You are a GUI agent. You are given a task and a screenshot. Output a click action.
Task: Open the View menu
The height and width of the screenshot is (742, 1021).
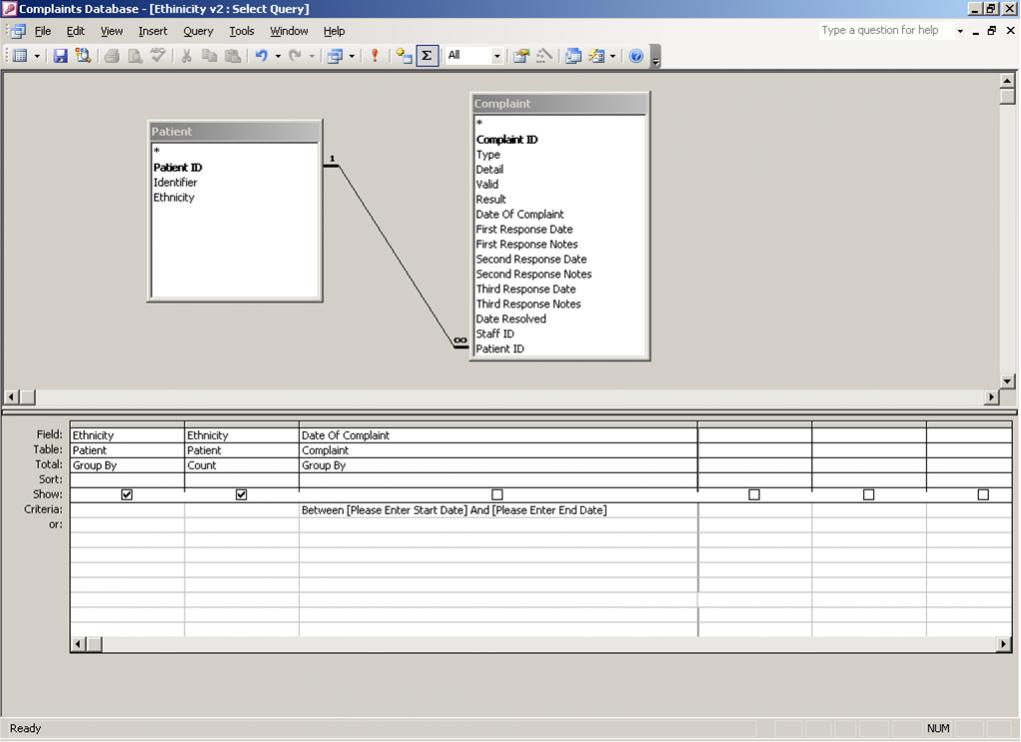[x=111, y=31]
